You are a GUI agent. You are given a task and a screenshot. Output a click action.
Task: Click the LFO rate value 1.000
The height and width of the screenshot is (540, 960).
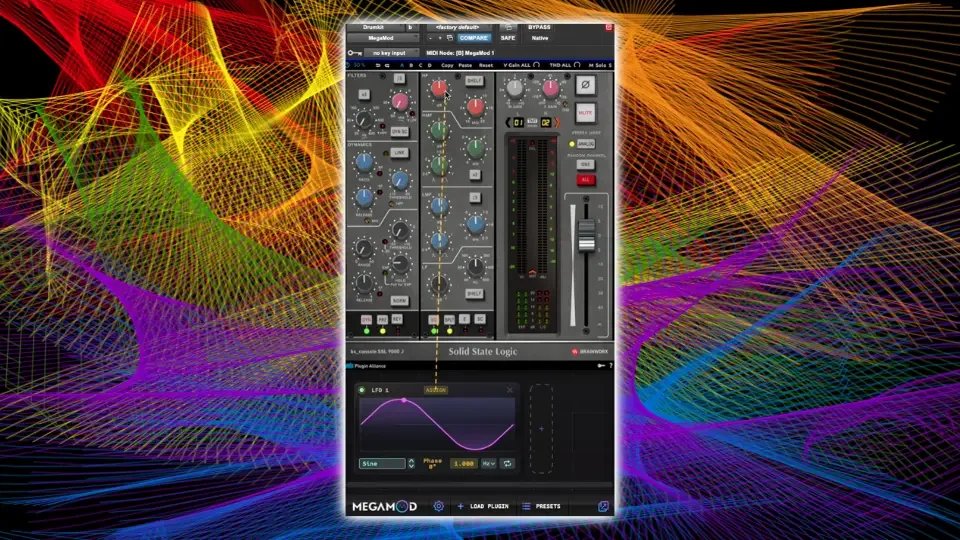coord(463,463)
